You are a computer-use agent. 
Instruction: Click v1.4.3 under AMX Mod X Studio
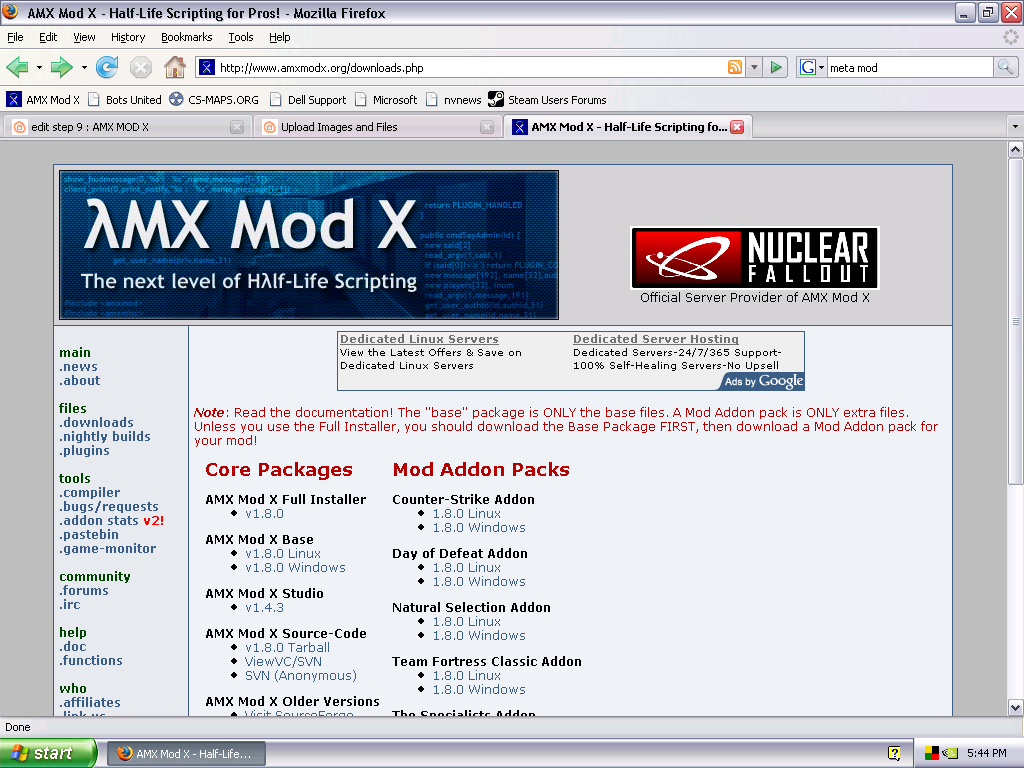[264, 607]
